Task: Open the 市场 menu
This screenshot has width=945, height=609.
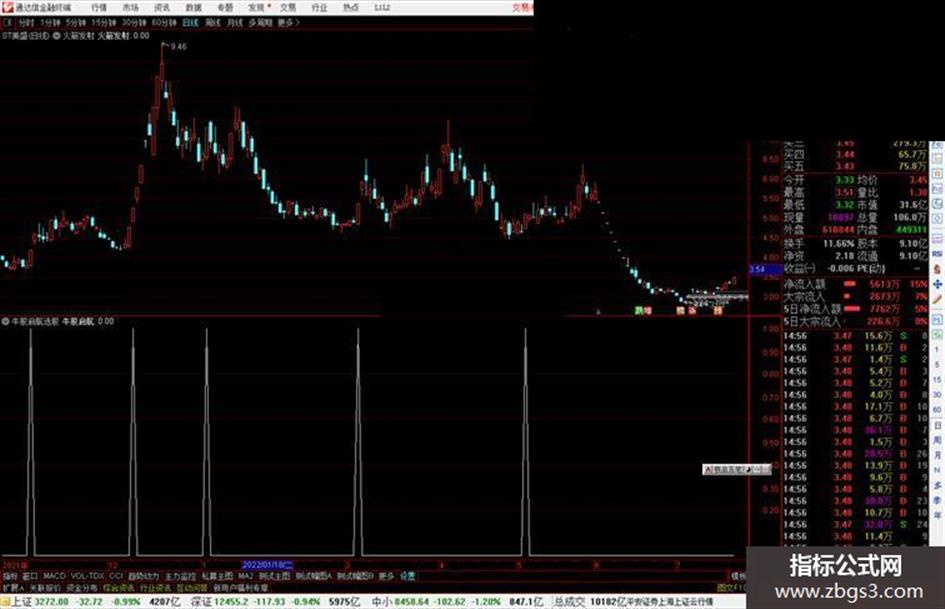Action: click(x=130, y=7)
